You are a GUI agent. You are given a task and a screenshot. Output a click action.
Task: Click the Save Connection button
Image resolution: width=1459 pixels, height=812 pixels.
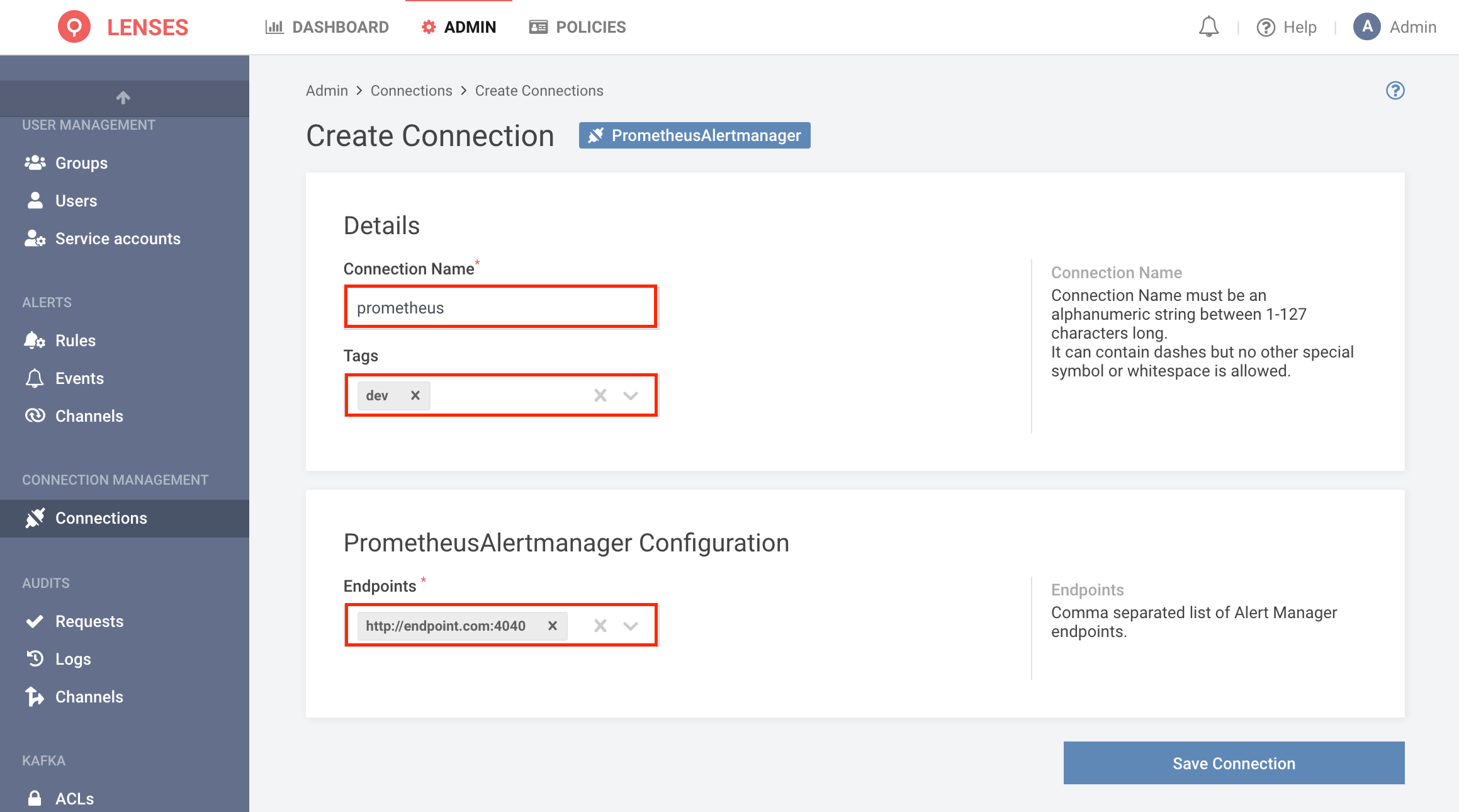click(1234, 763)
